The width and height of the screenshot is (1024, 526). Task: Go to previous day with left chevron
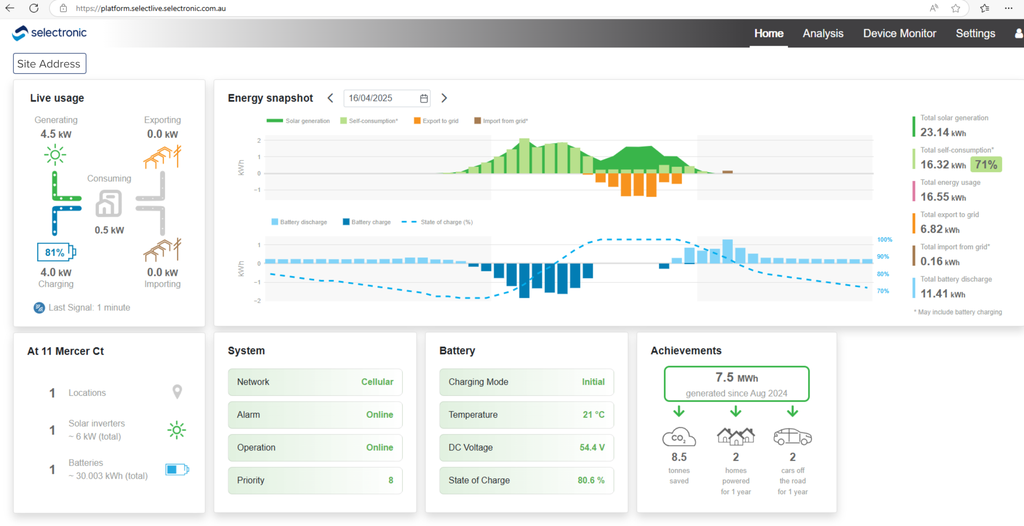coord(330,98)
